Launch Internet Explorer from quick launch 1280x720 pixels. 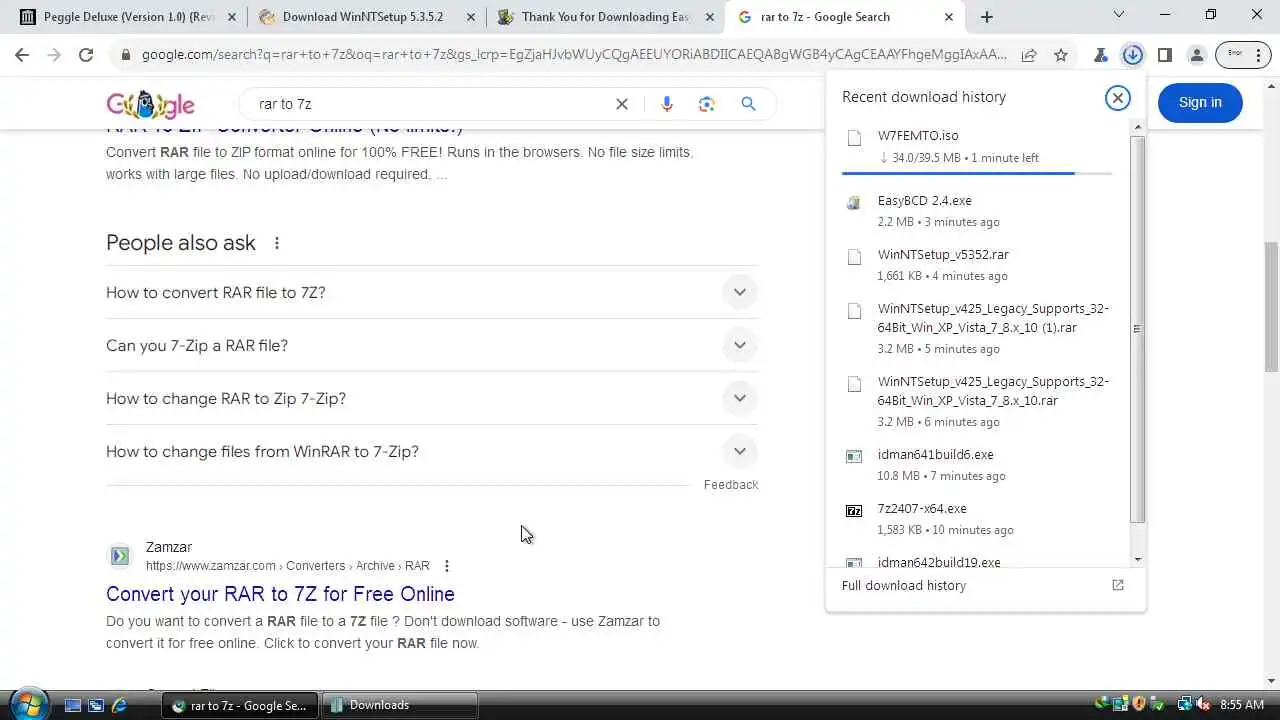point(120,705)
